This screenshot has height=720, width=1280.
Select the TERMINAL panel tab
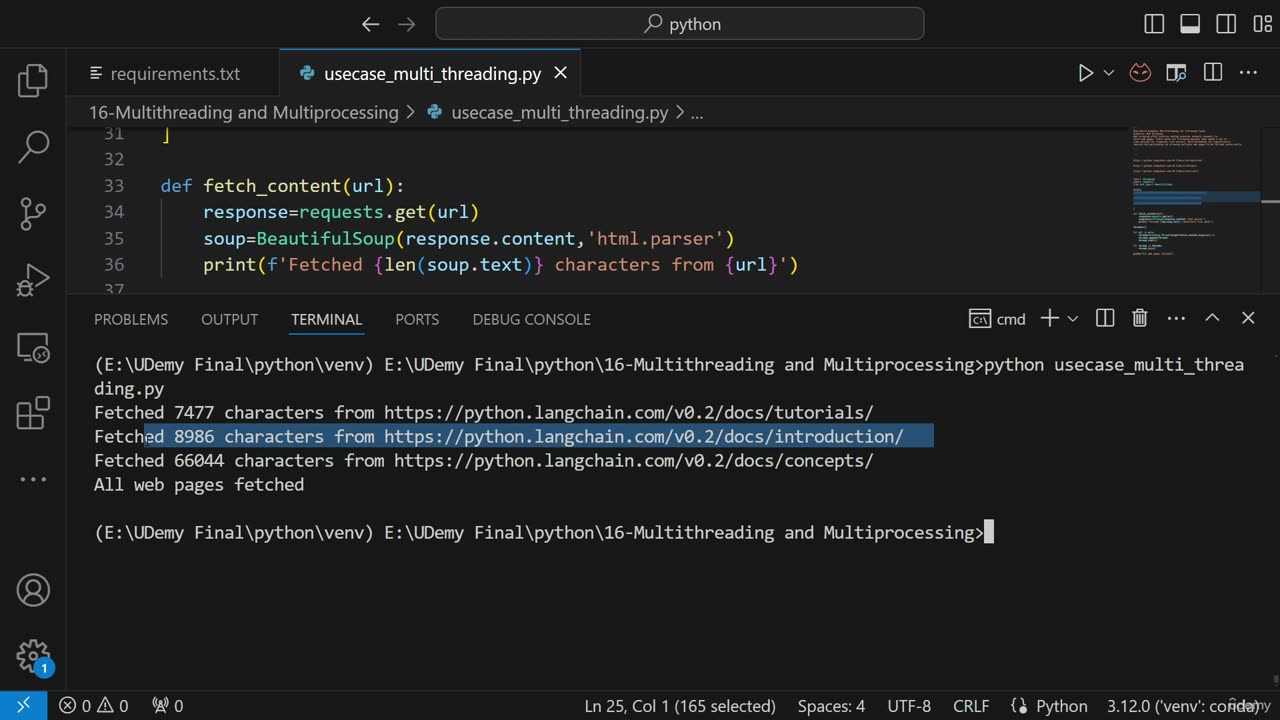point(326,319)
